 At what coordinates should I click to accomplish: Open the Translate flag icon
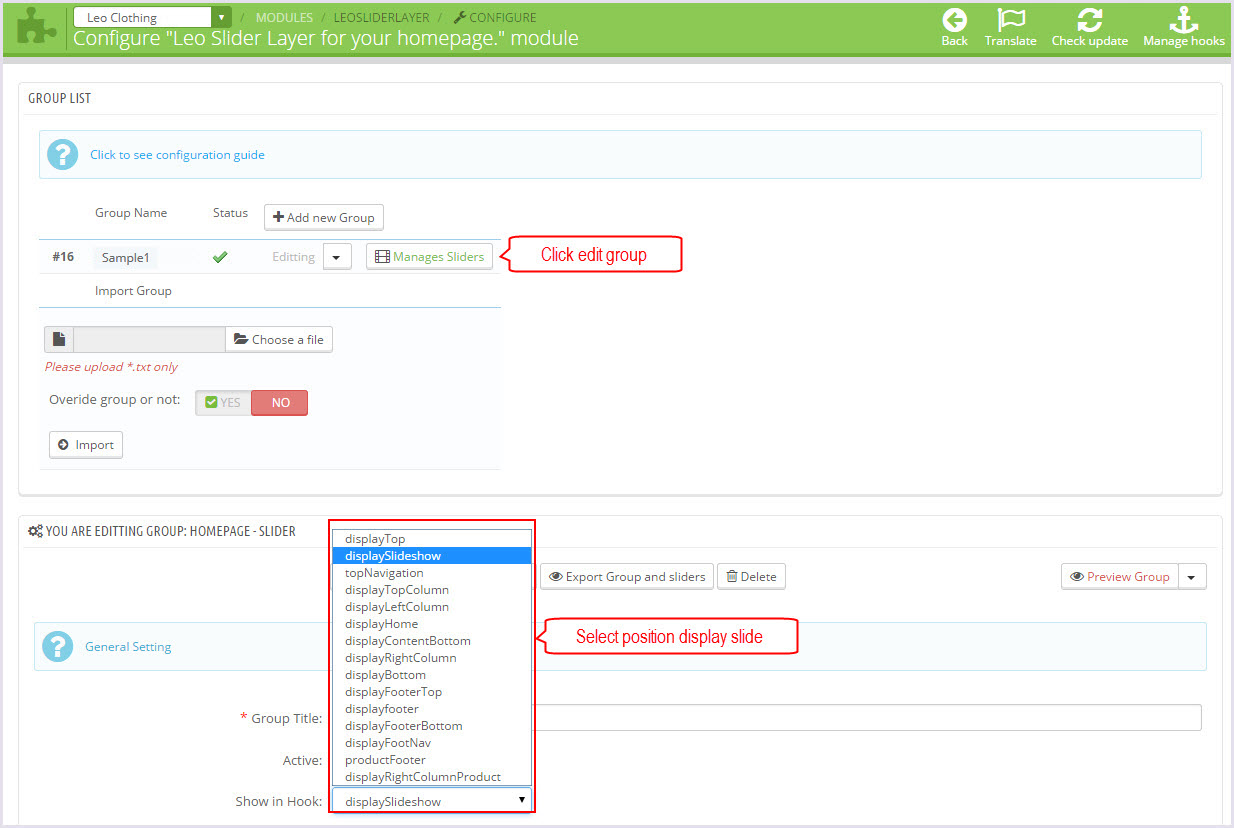point(1011,20)
